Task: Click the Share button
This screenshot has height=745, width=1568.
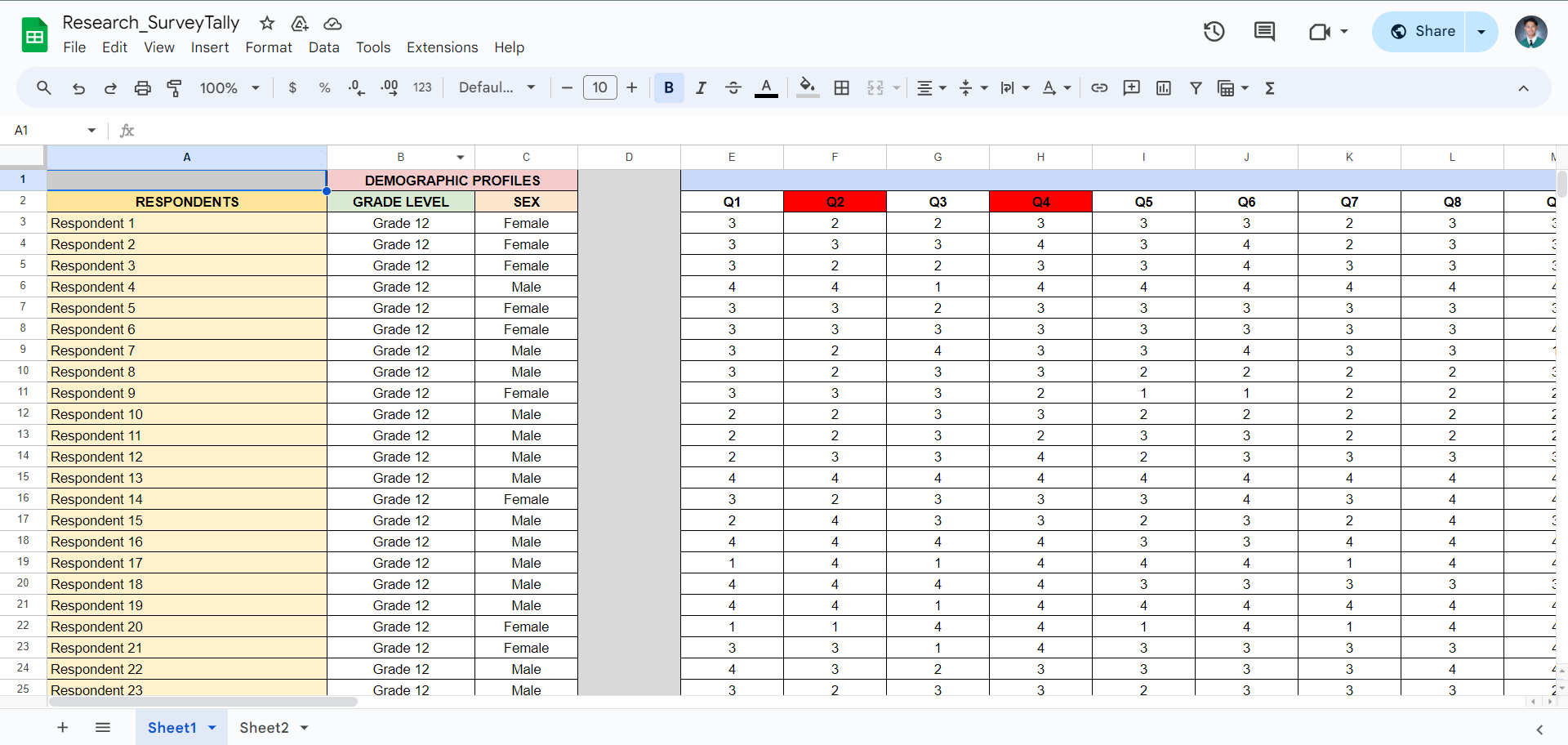Action: [x=1421, y=32]
